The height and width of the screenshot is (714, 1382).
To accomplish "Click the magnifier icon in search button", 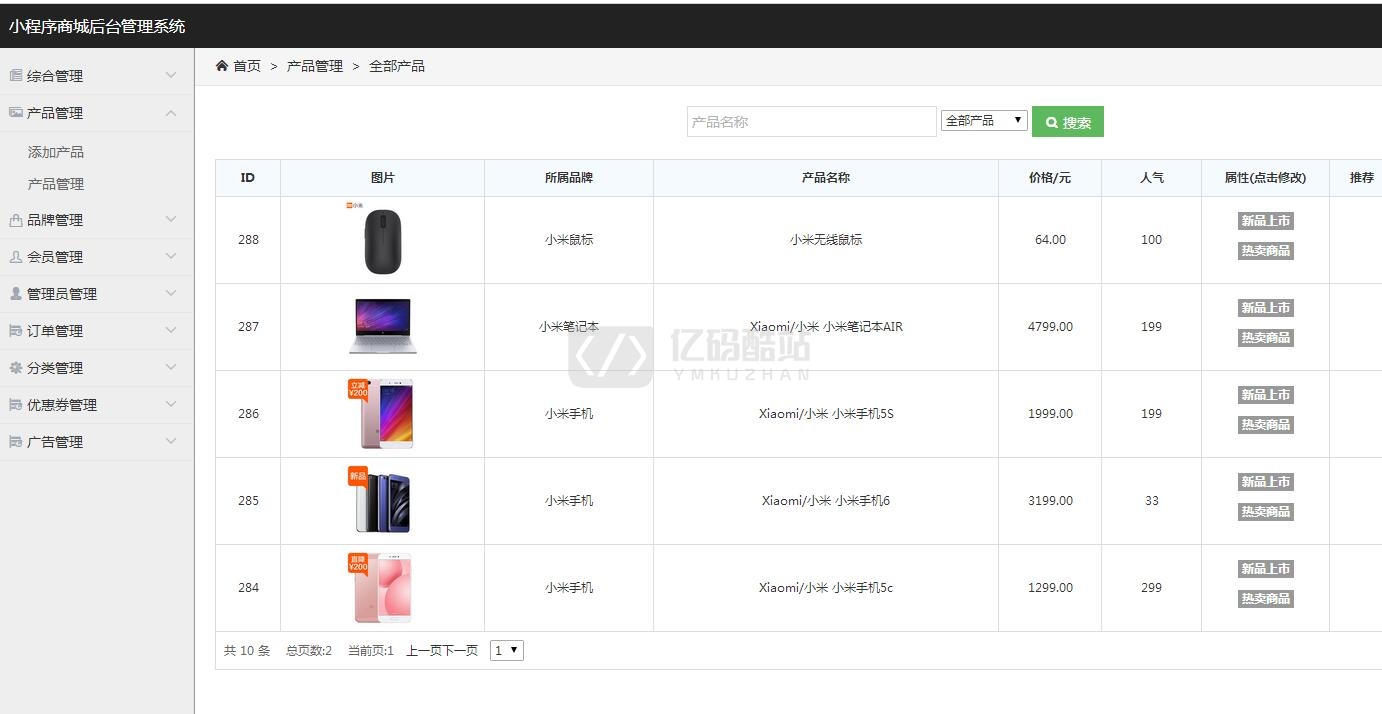I will point(1052,122).
